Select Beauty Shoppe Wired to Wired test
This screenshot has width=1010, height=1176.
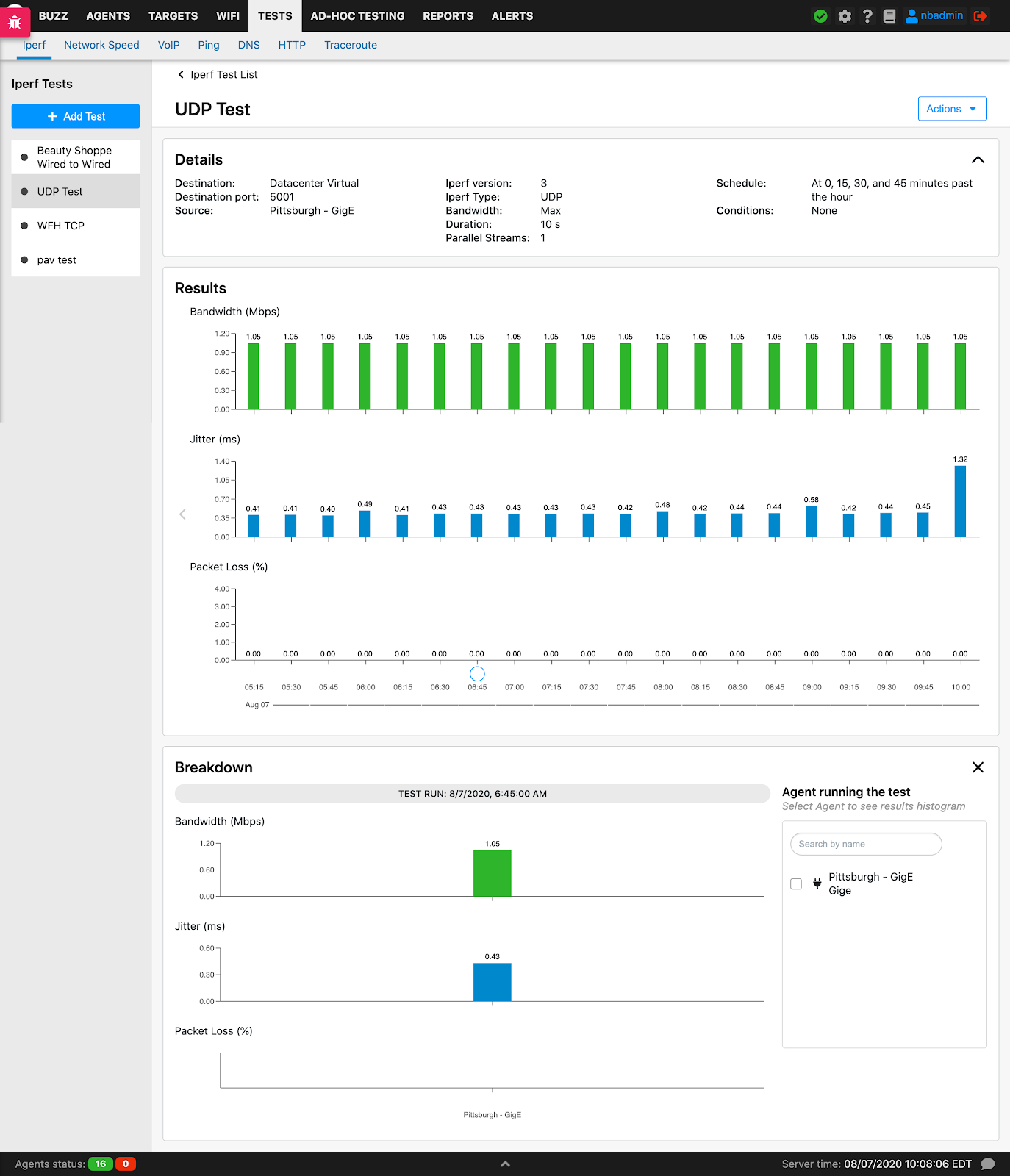pyautogui.click(x=76, y=157)
